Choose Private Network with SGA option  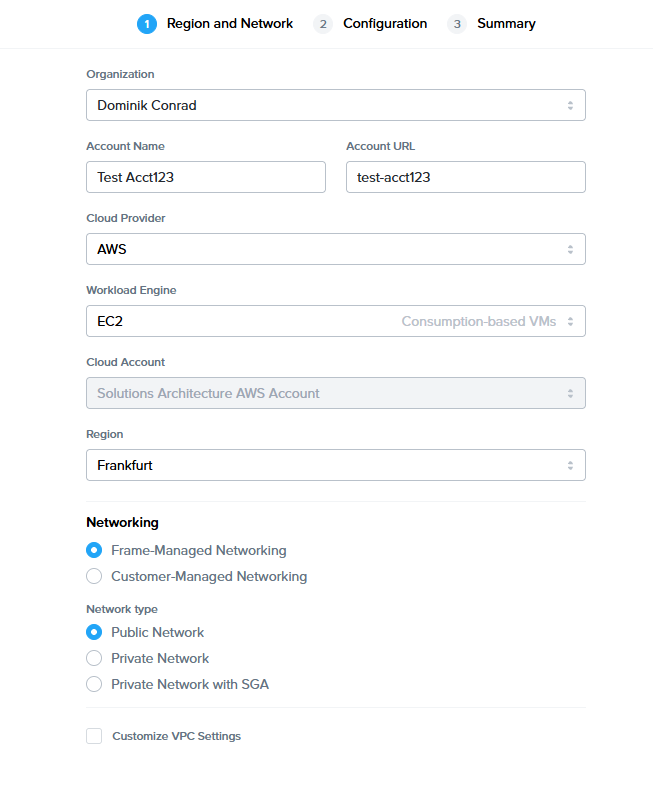coord(94,684)
